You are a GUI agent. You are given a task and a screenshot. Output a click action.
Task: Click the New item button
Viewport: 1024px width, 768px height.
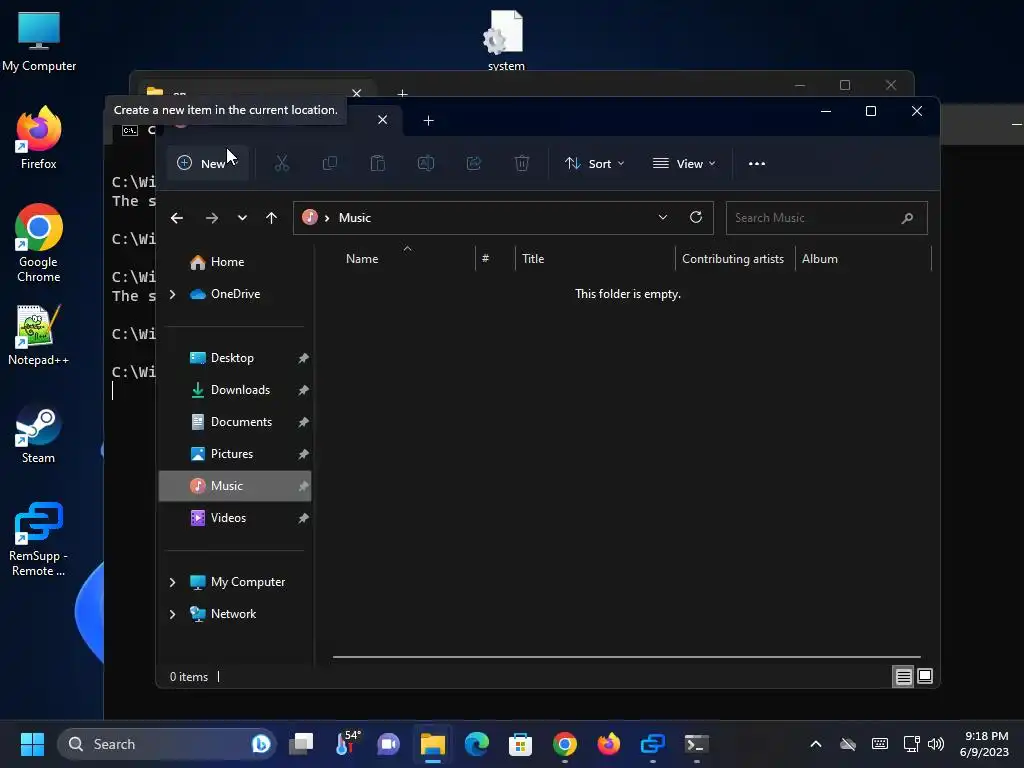207,163
